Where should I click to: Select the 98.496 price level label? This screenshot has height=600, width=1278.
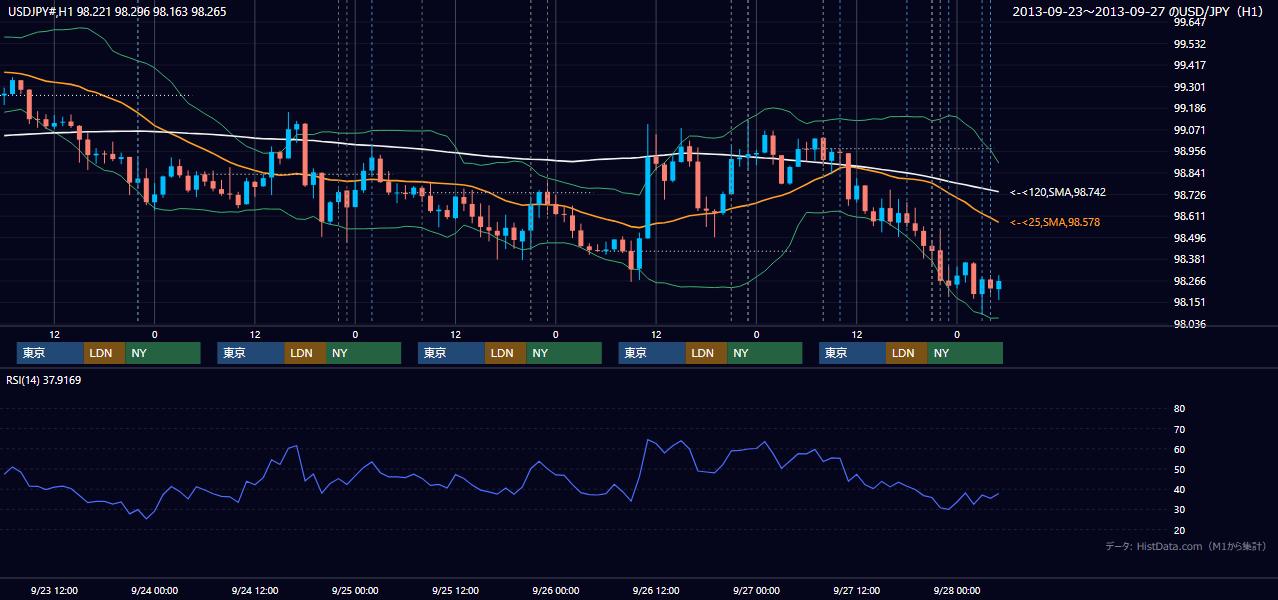1189,238
